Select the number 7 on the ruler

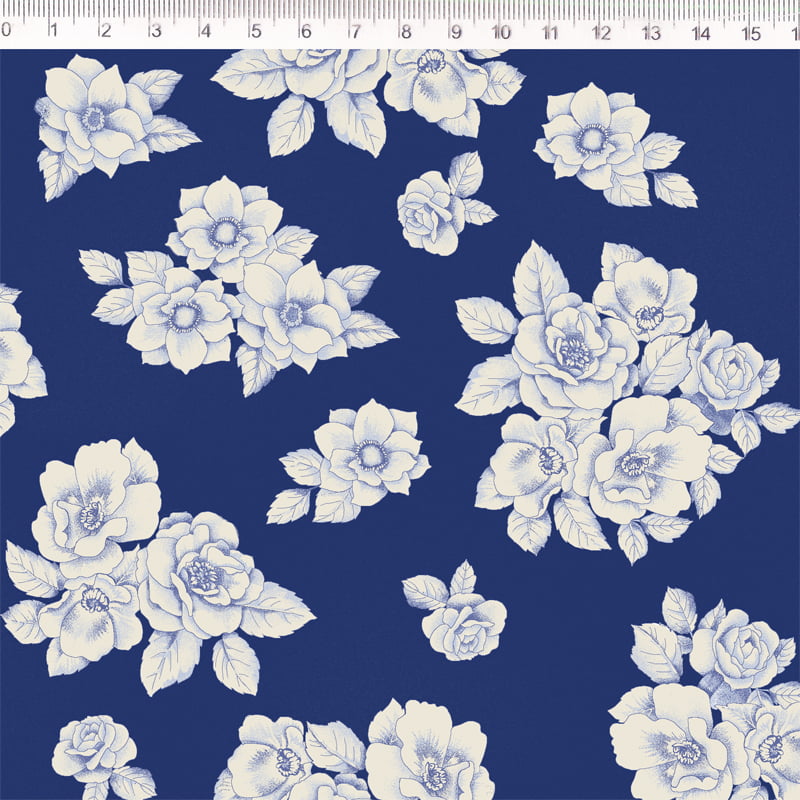coord(355,32)
